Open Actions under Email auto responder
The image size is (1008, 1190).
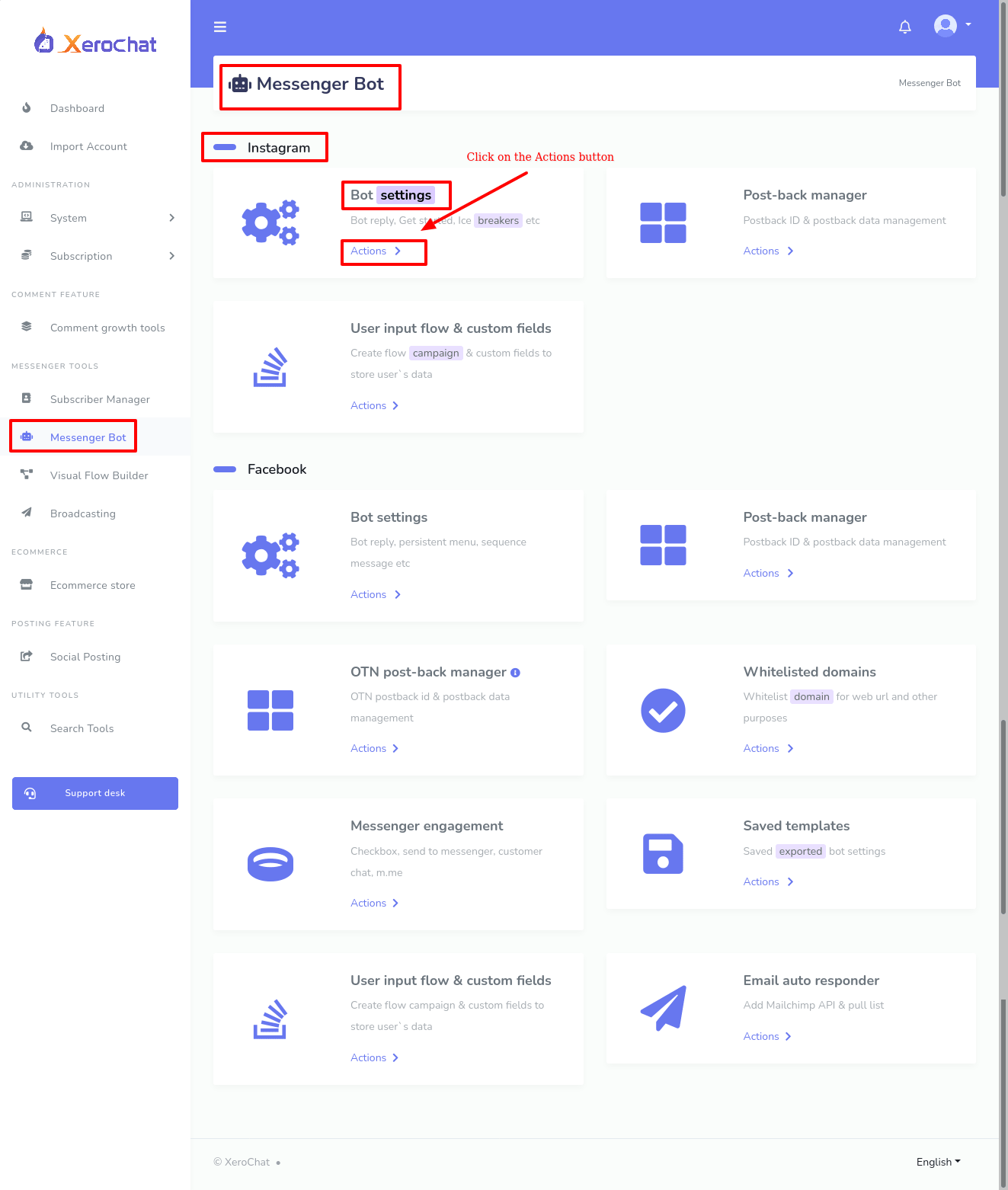coord(767,1036)
